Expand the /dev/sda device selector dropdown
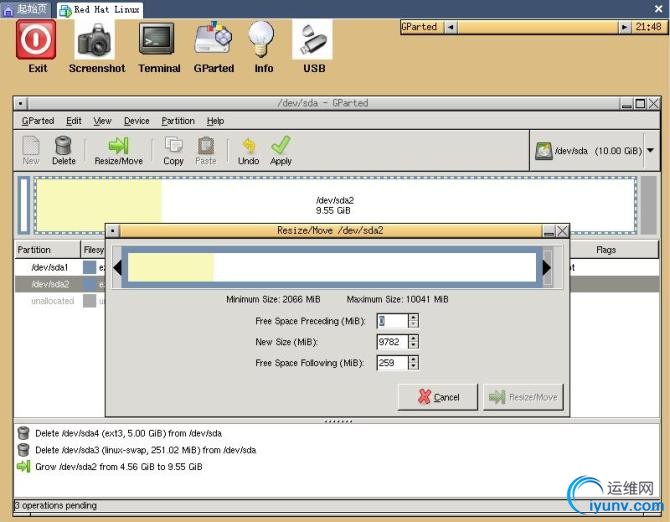670x522 pixels. (650, 150)
